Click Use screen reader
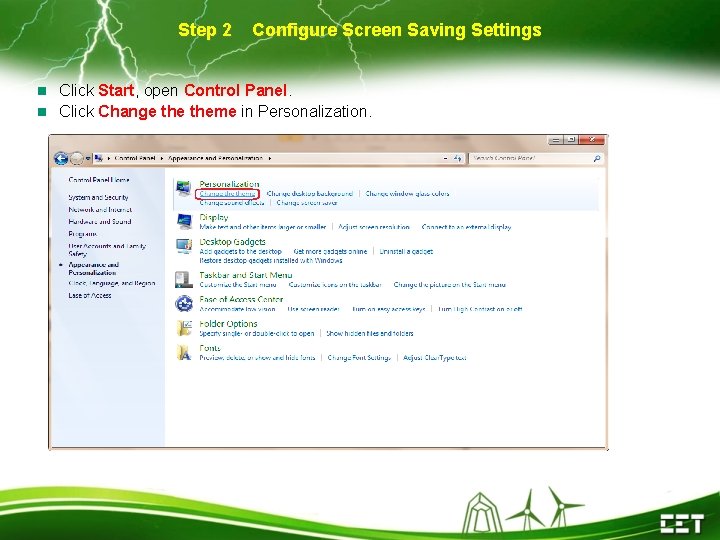The height and width of the screenshot is (540, 720). point(314,309)
